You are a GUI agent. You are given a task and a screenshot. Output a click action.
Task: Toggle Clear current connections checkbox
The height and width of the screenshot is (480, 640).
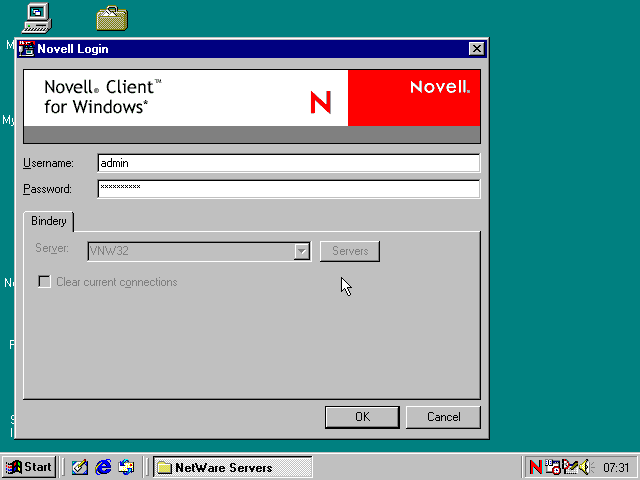[44, 282]
